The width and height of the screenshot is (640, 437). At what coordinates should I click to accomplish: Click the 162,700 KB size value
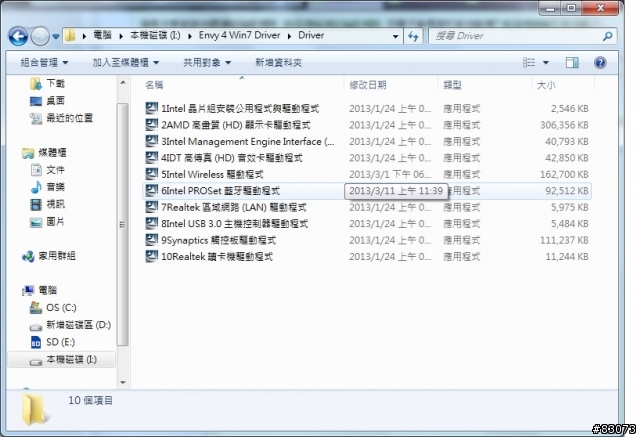[x=564, y=174]
